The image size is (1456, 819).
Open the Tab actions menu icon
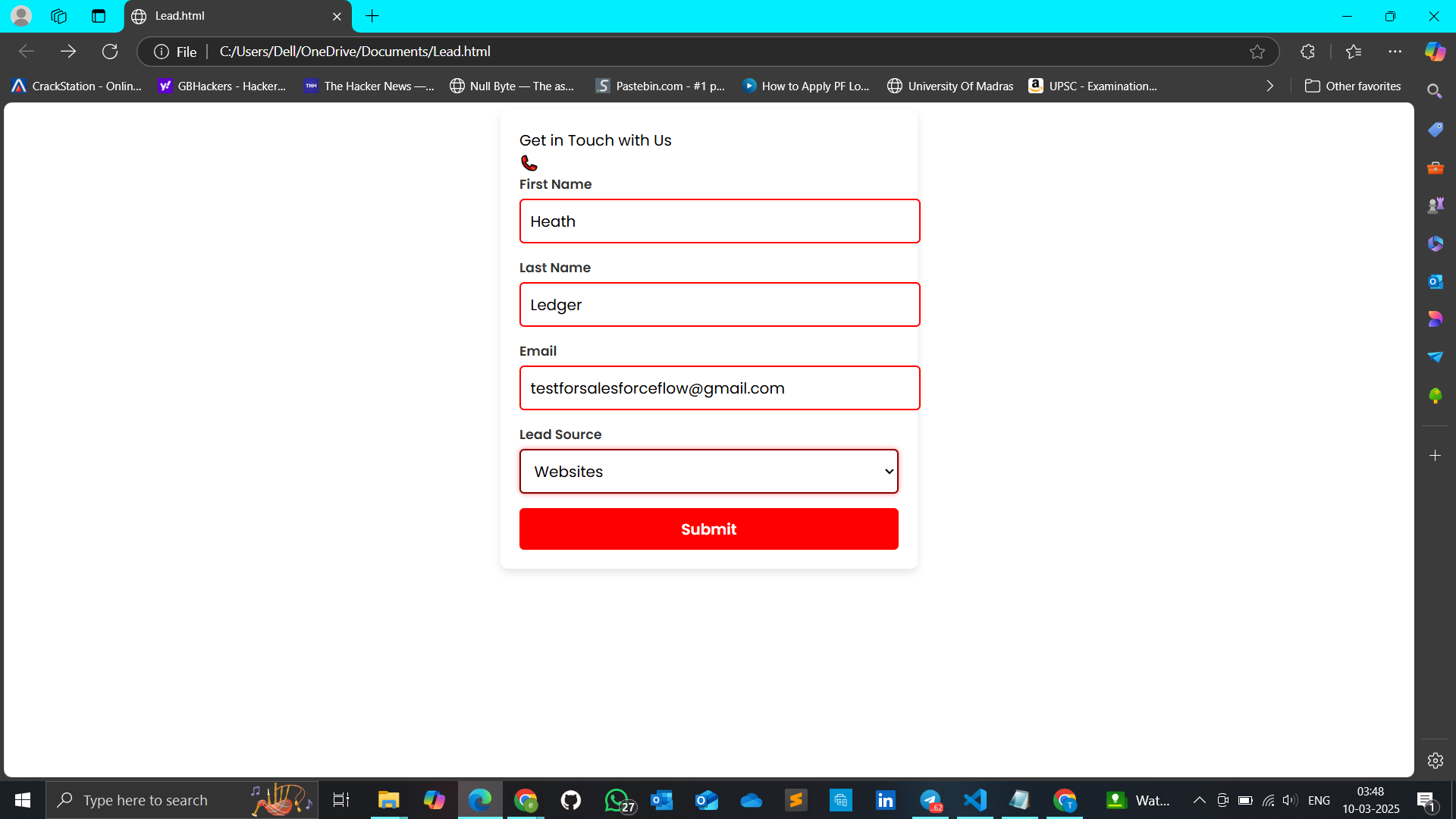99,16
